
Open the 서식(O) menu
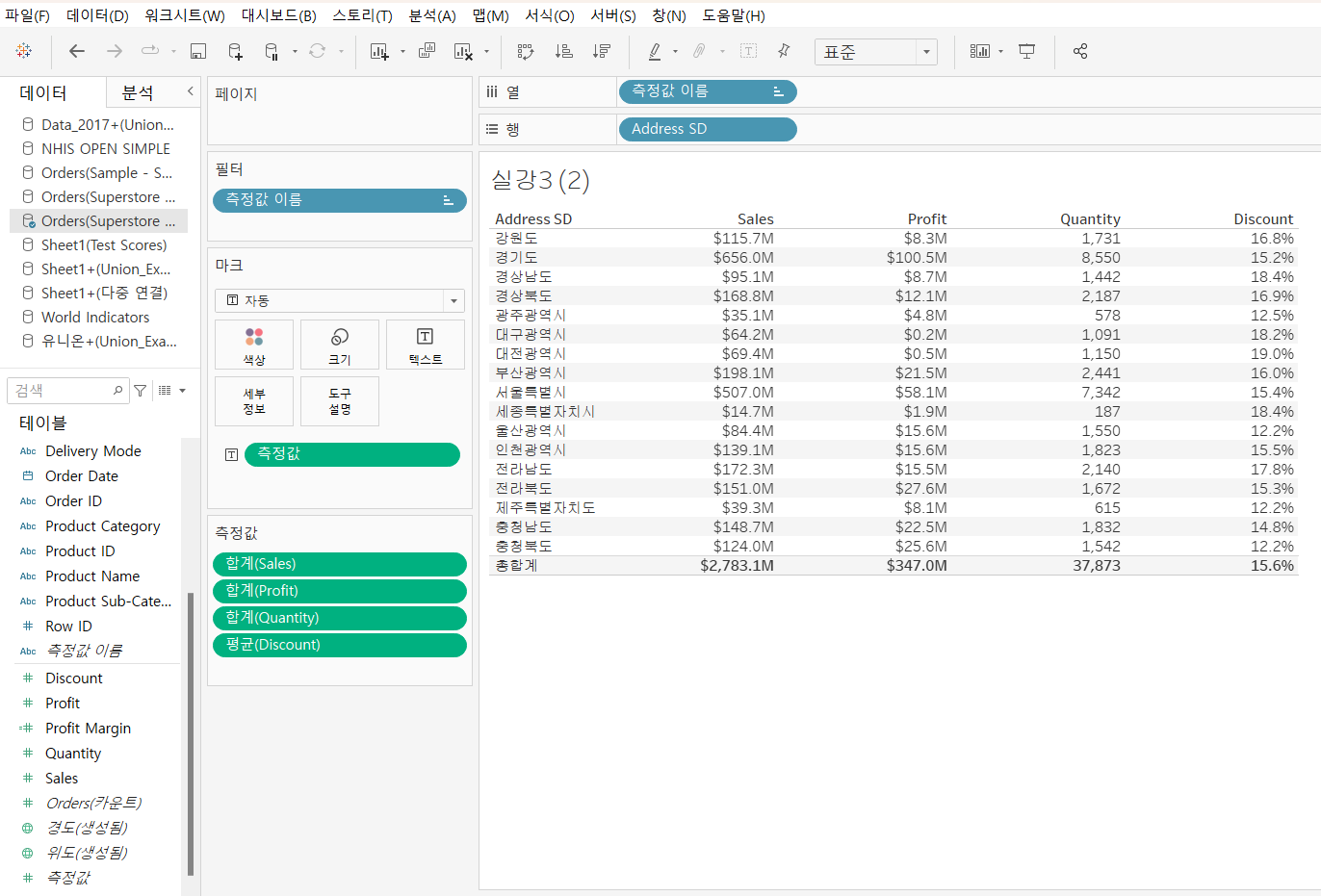pyautogui.click(x=550, y=15)
